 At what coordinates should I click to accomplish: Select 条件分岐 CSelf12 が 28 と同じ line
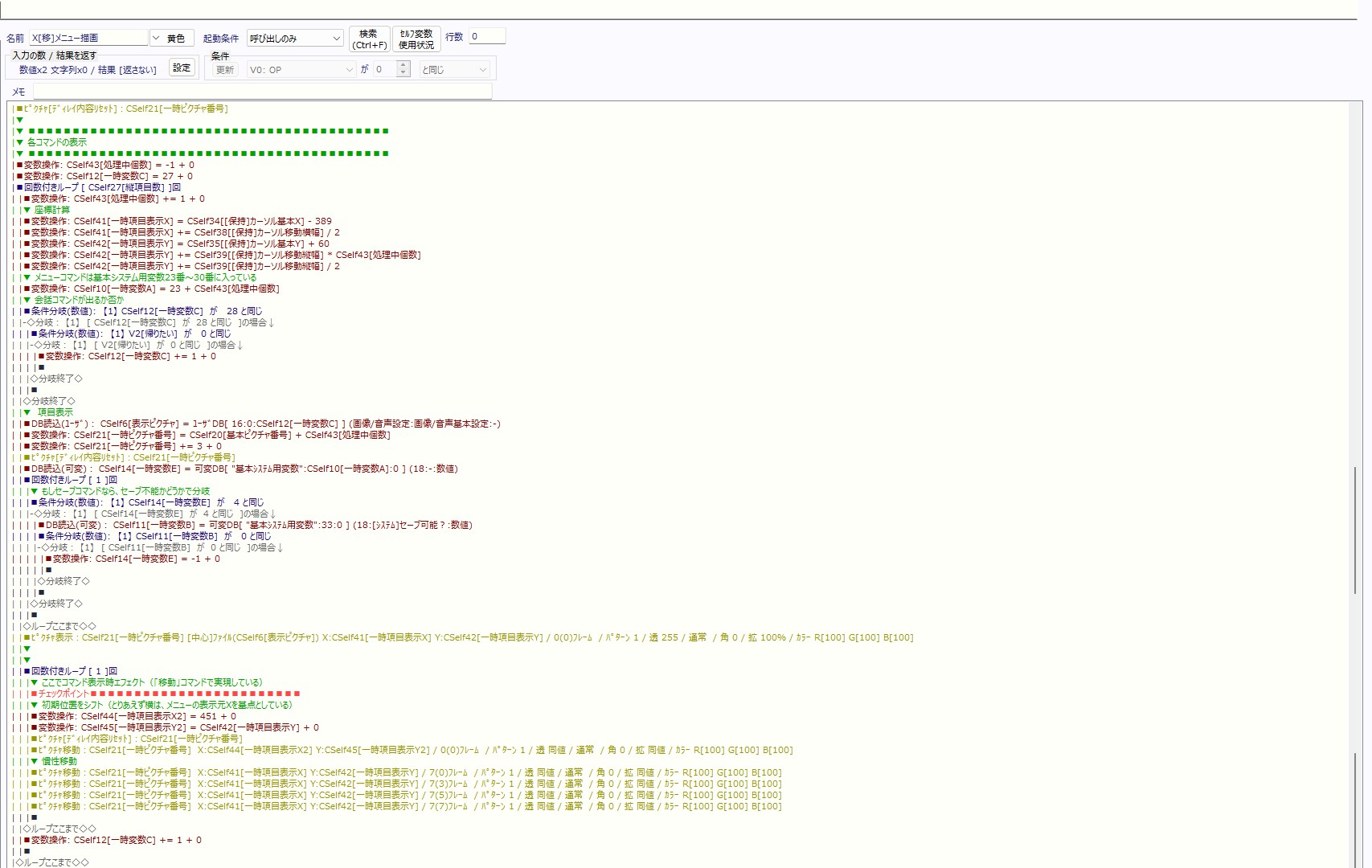146,311
